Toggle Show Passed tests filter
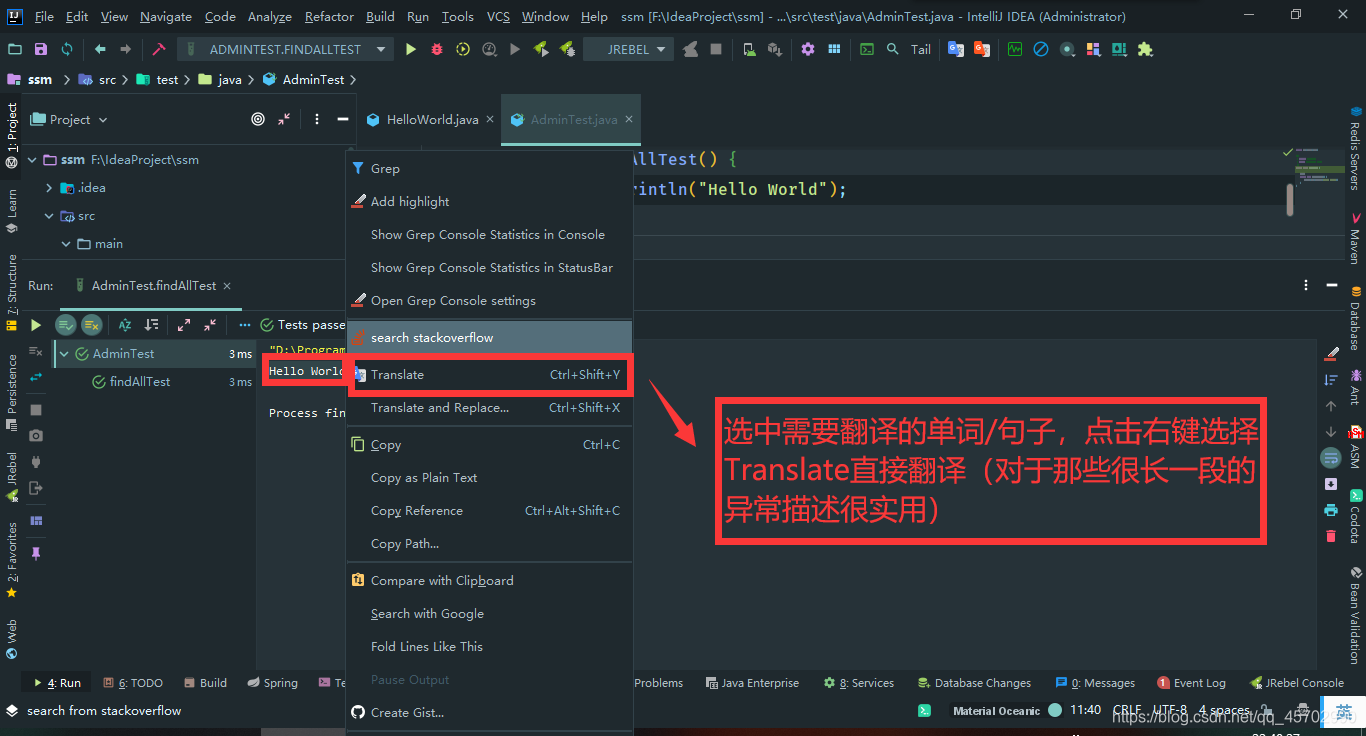 click(66, 325)
